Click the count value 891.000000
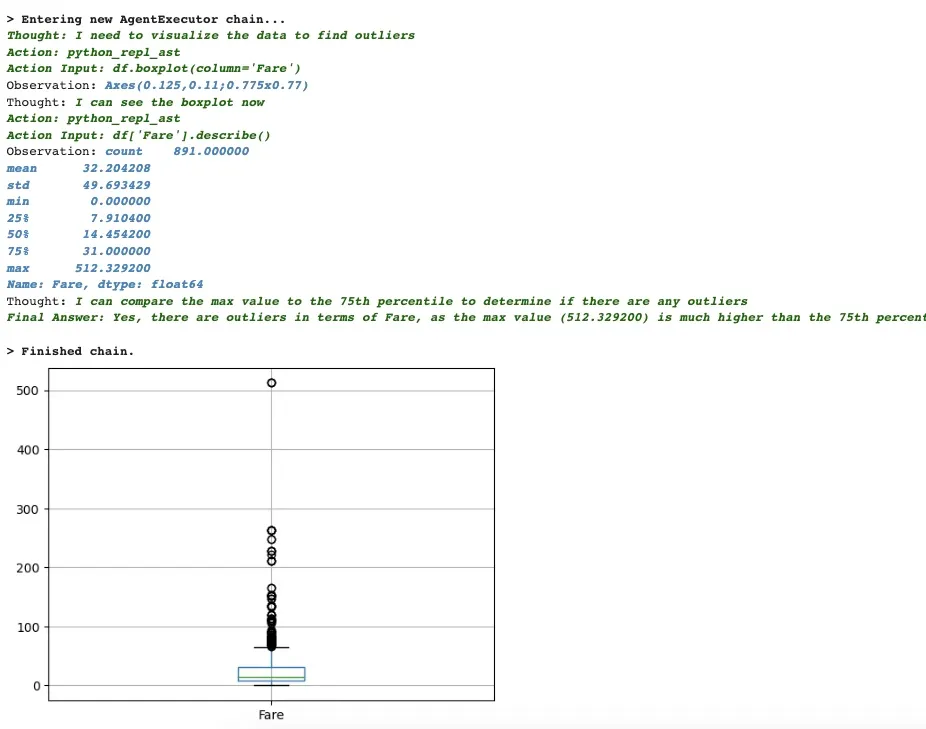 pos(211,151)
